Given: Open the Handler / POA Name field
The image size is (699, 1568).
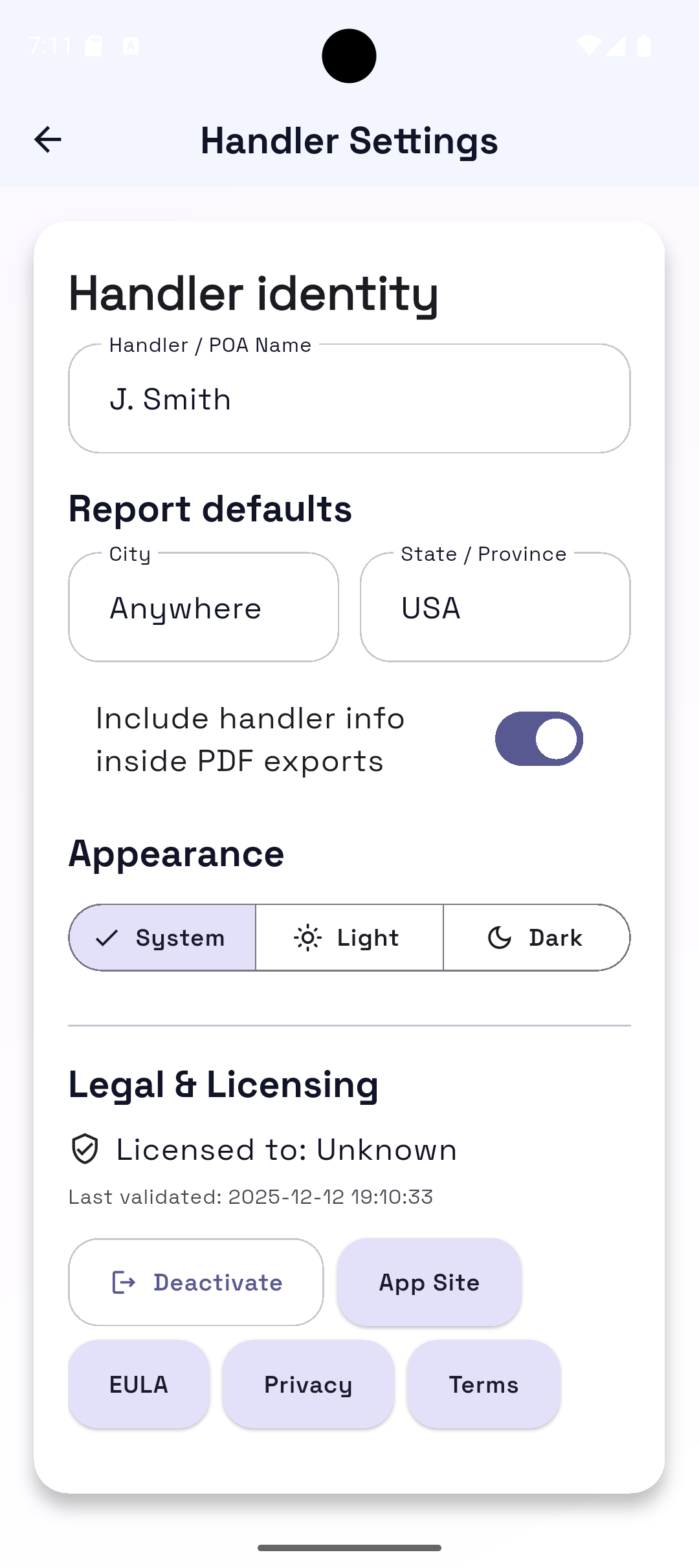Looking at the screenshot, I should pos(349,398).
